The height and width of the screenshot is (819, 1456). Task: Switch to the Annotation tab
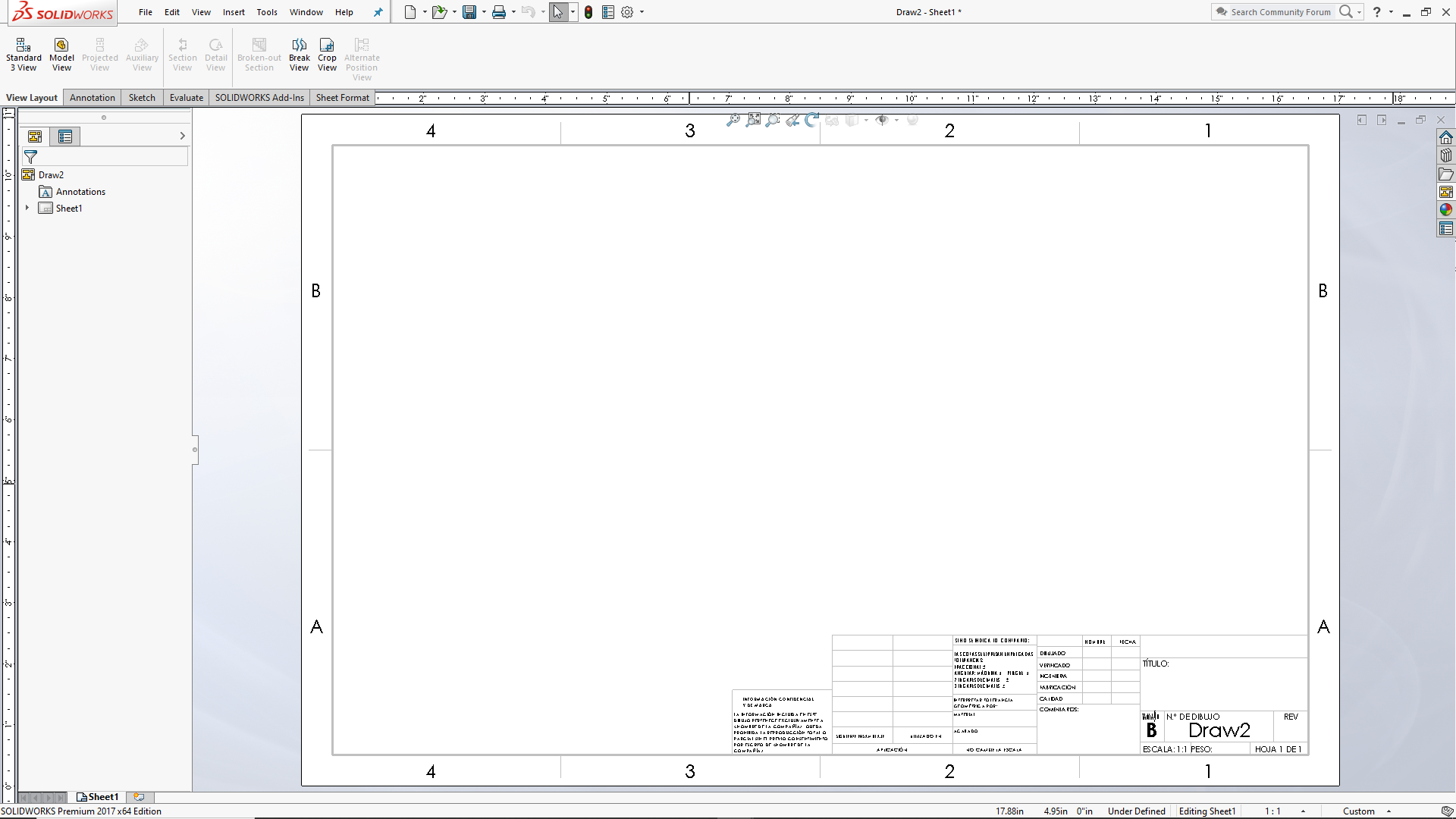92,97
